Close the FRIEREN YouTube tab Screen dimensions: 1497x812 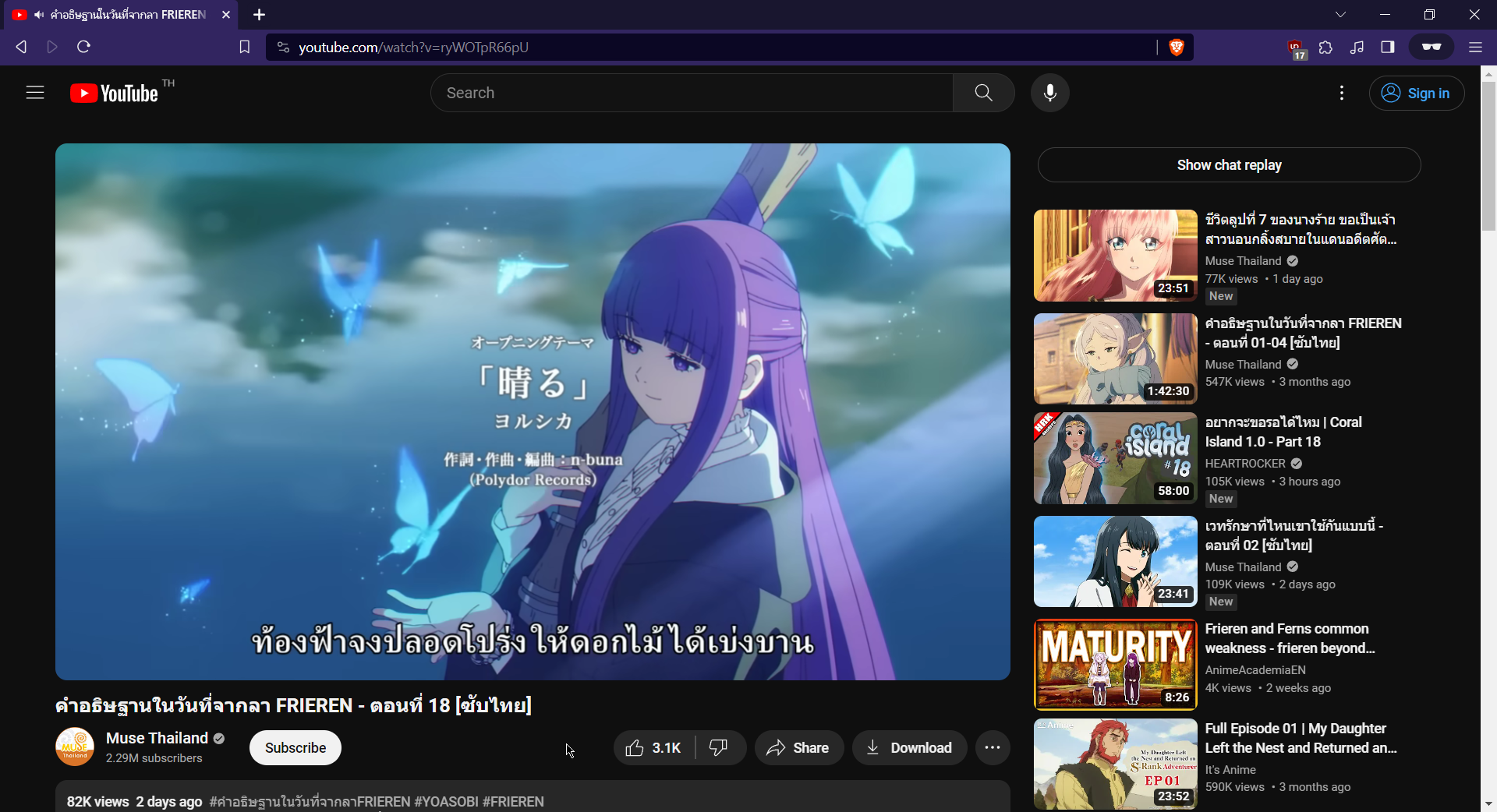point(226,15)
